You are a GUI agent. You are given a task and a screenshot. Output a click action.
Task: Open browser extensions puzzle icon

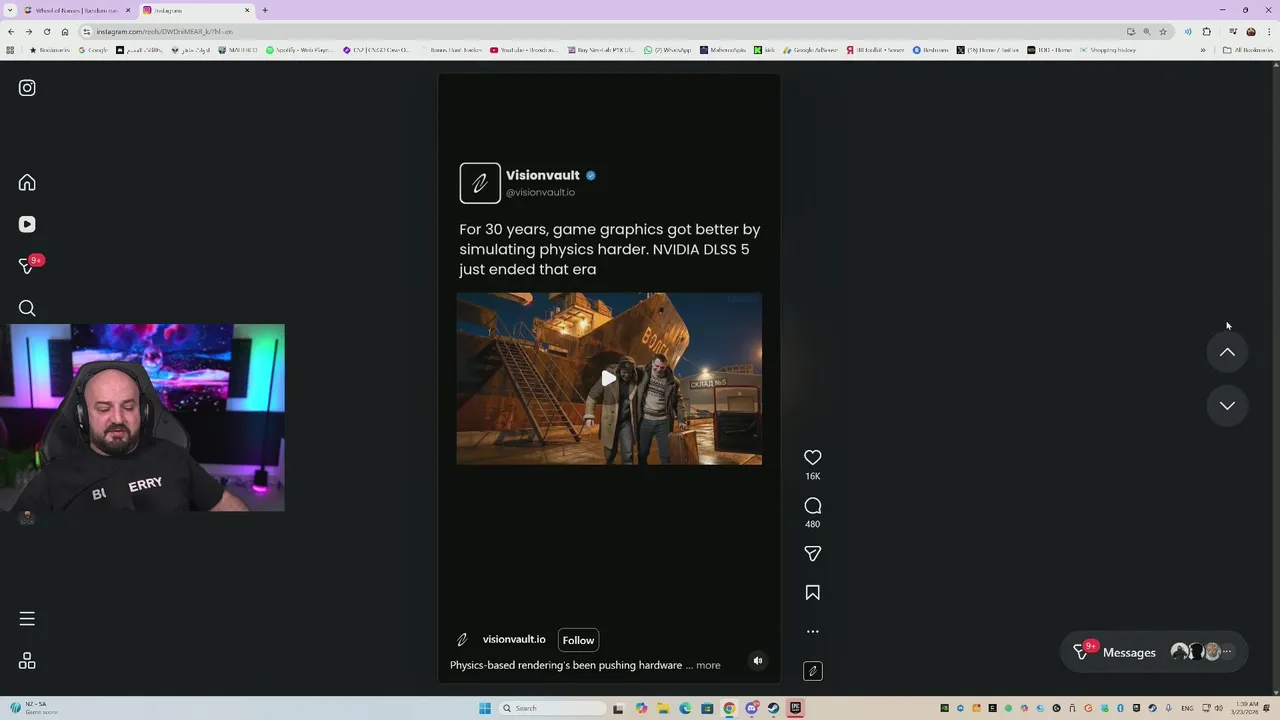(1207, 31)
